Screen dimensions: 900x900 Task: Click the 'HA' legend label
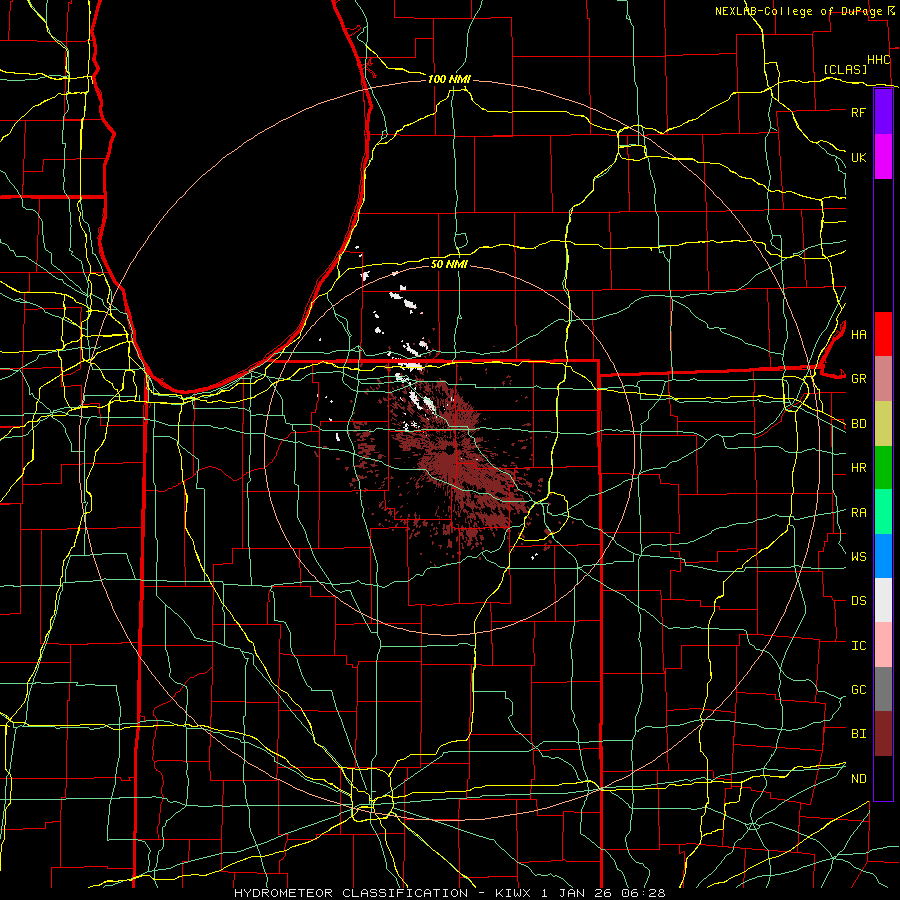coord(858,334)
